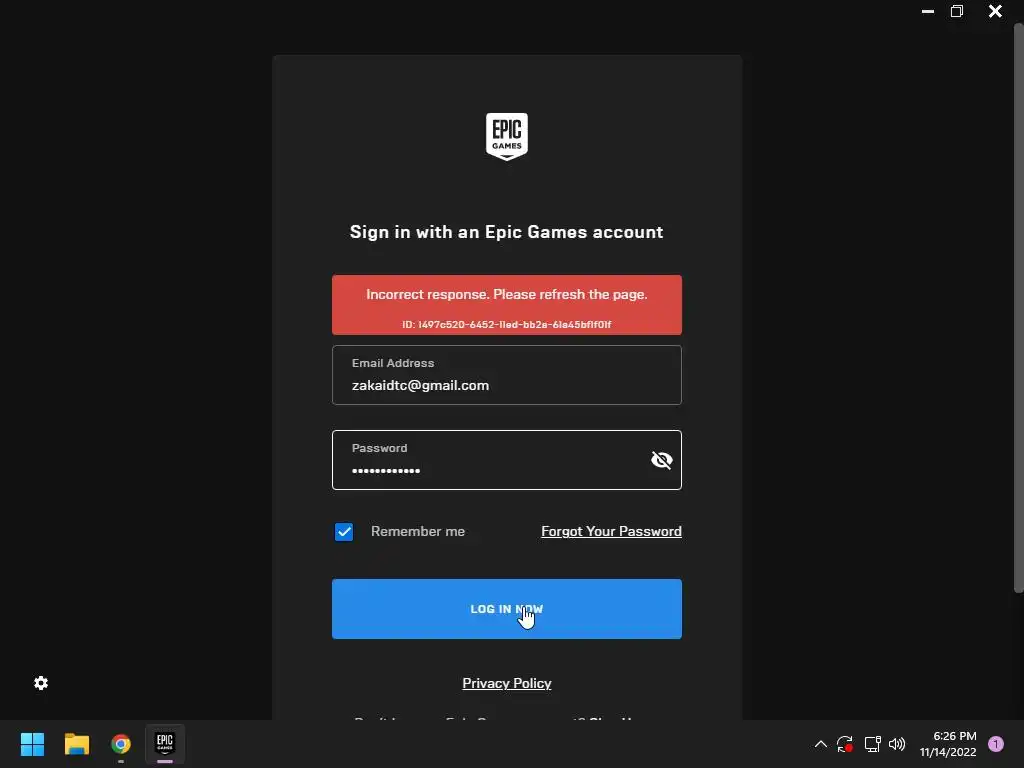Show hidden system tray icons
1024x768 pixels.
pyautogui.click(x=821, y=744)
